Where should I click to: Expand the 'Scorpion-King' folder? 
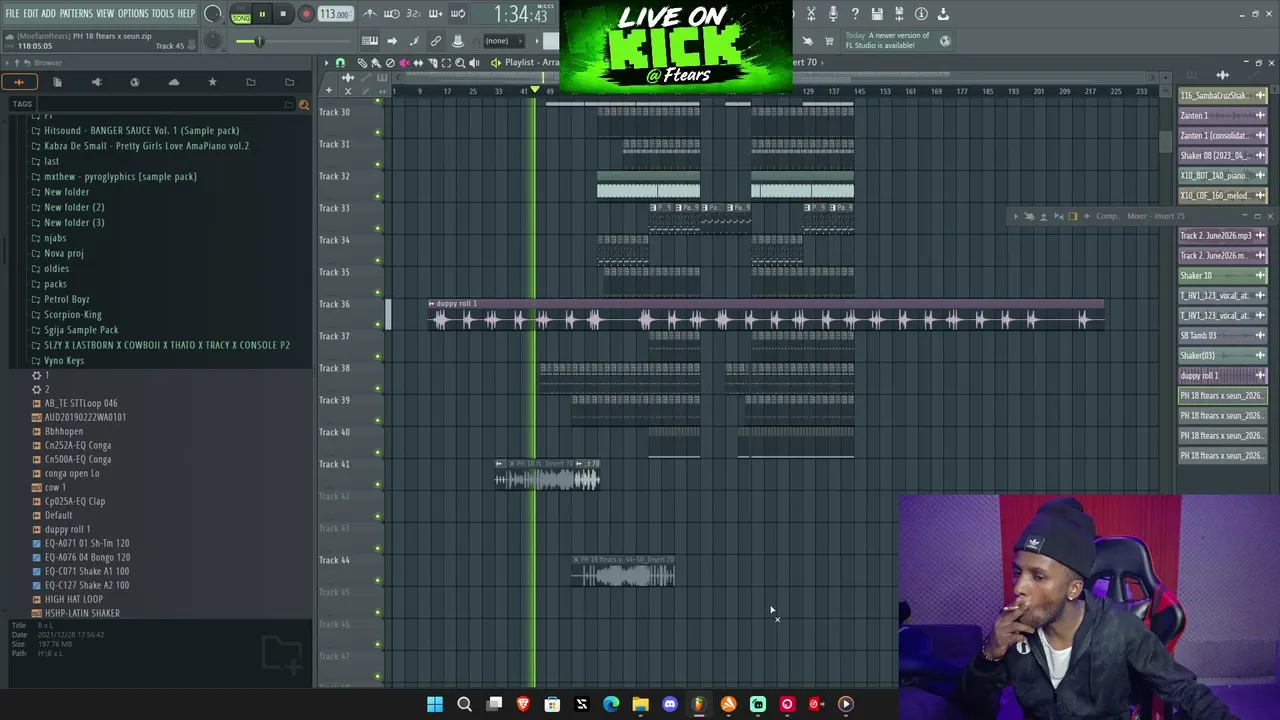click(x=73, y=314)
